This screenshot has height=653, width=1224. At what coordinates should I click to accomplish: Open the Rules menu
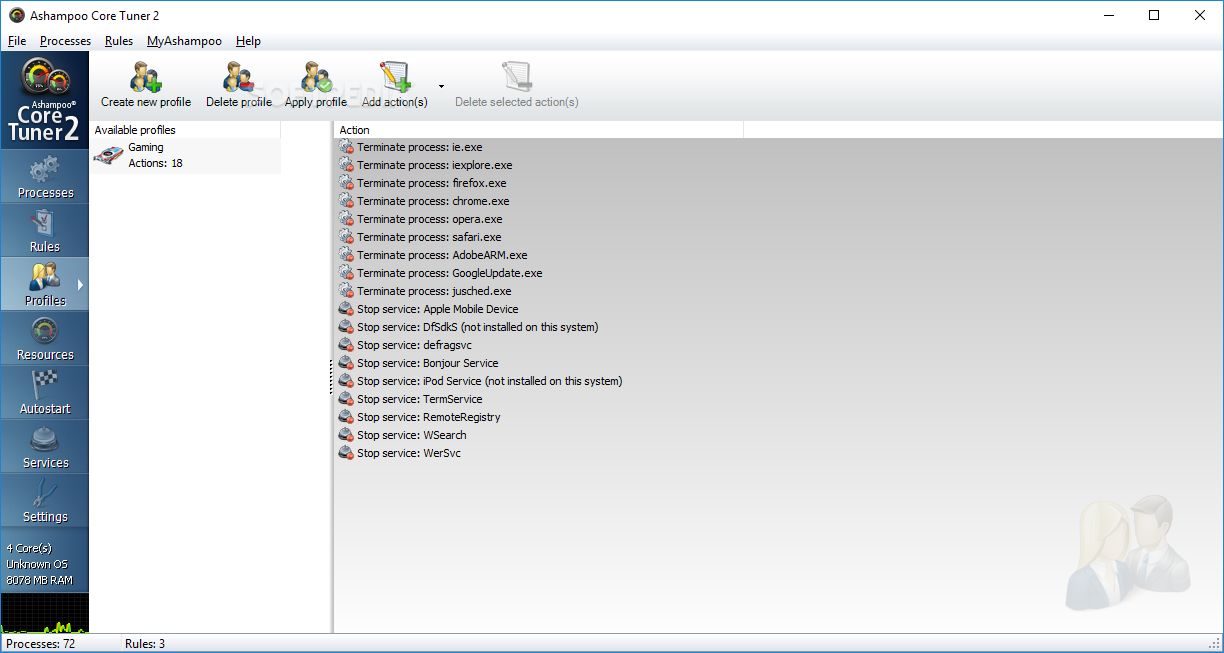tap(119, 41)
